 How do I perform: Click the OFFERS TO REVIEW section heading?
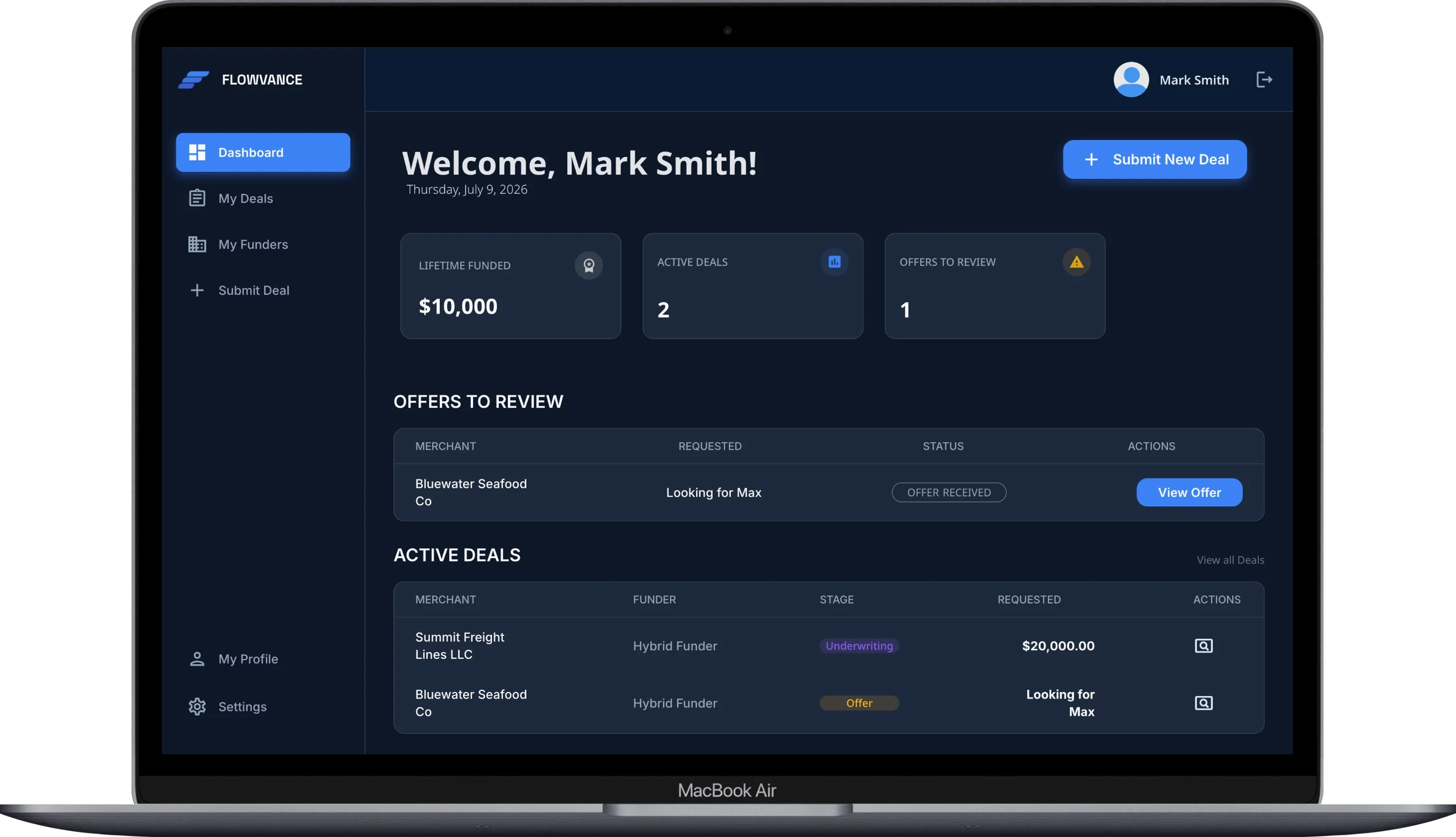coord(478,402)
